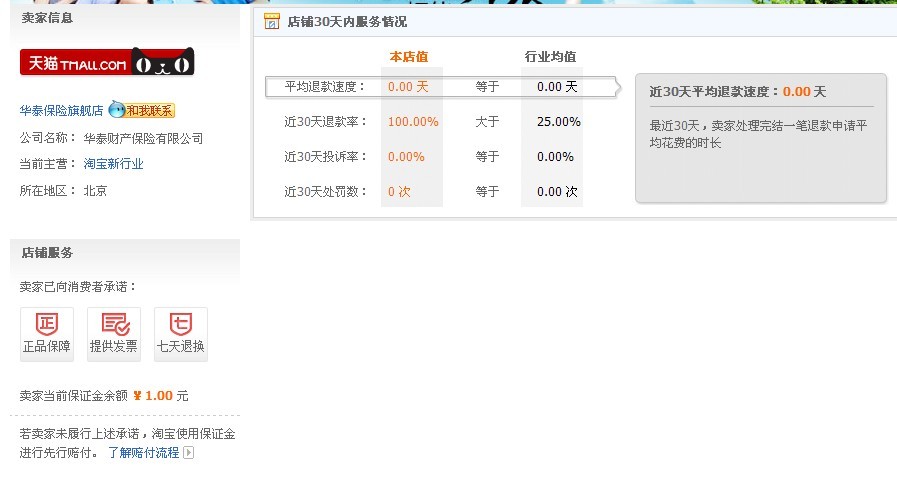Viewport: 897px width, 486px height.
Task: Select the 近30天退款率 row label
Action: click(326, 122)
